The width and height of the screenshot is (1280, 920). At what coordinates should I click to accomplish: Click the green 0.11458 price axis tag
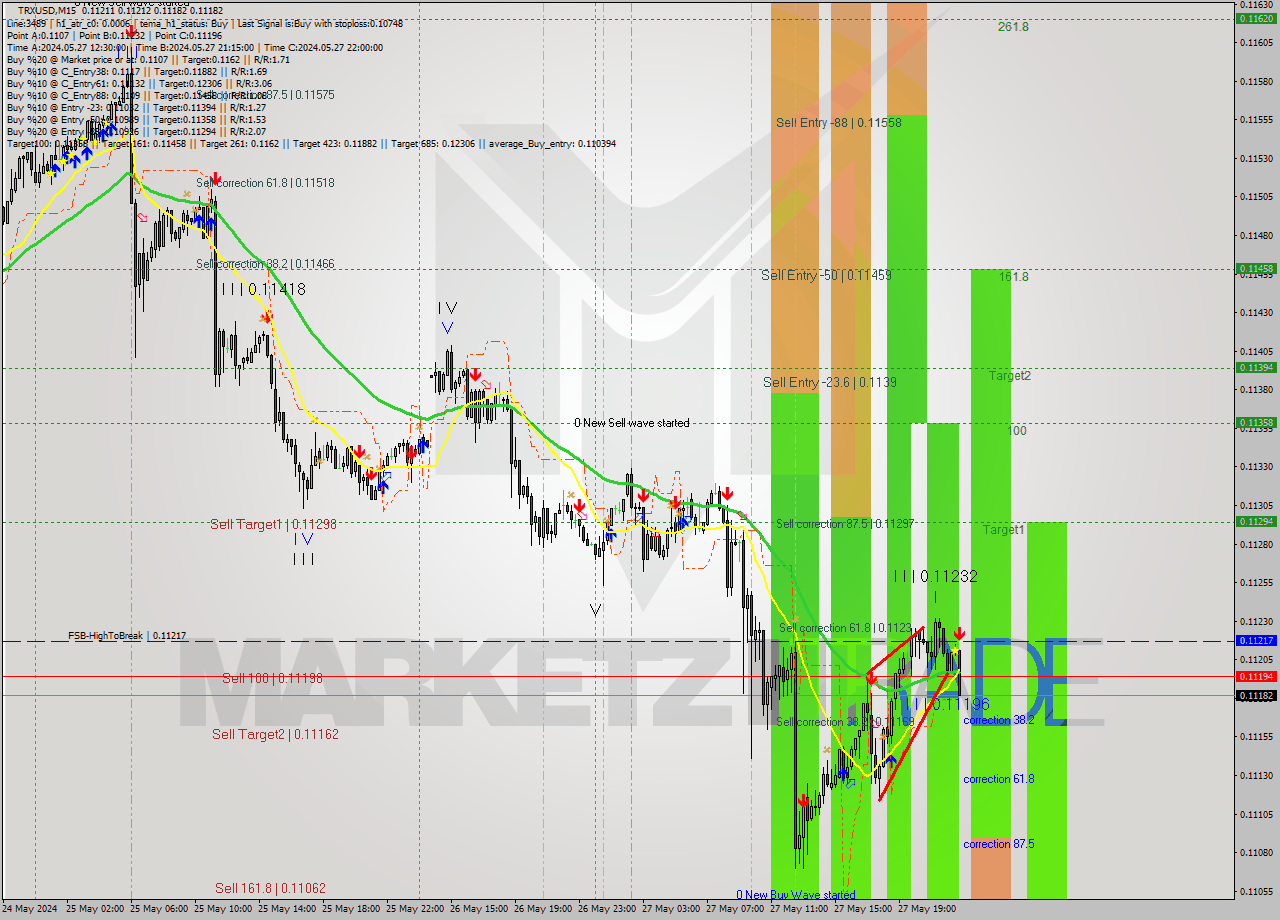pos(1256,268)
